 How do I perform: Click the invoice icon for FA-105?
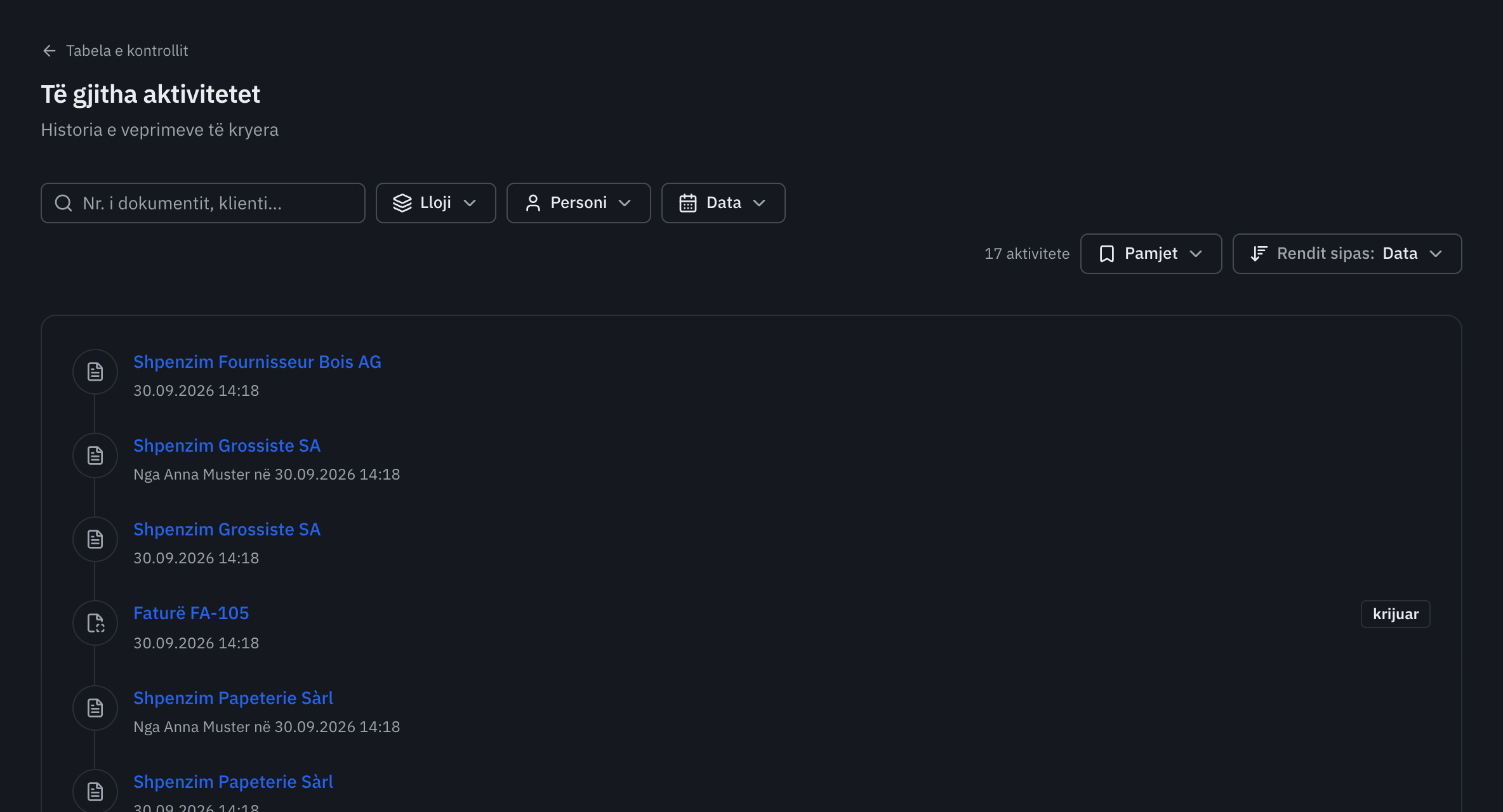click(x=95, y=623)
